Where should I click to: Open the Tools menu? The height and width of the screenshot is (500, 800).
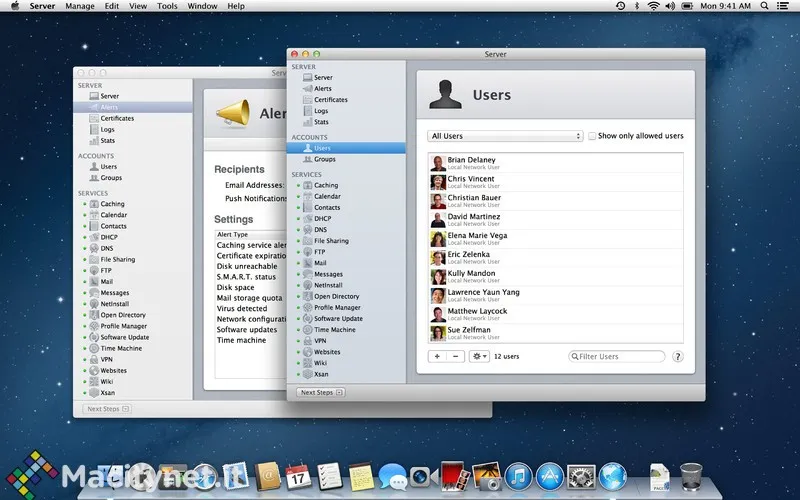[167, 6]
